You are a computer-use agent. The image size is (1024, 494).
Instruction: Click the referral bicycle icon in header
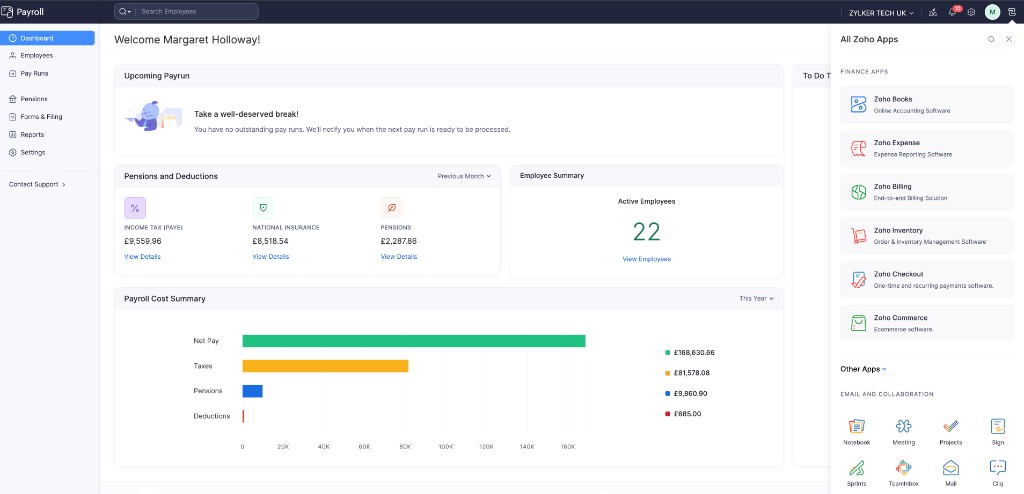point(933,12)
